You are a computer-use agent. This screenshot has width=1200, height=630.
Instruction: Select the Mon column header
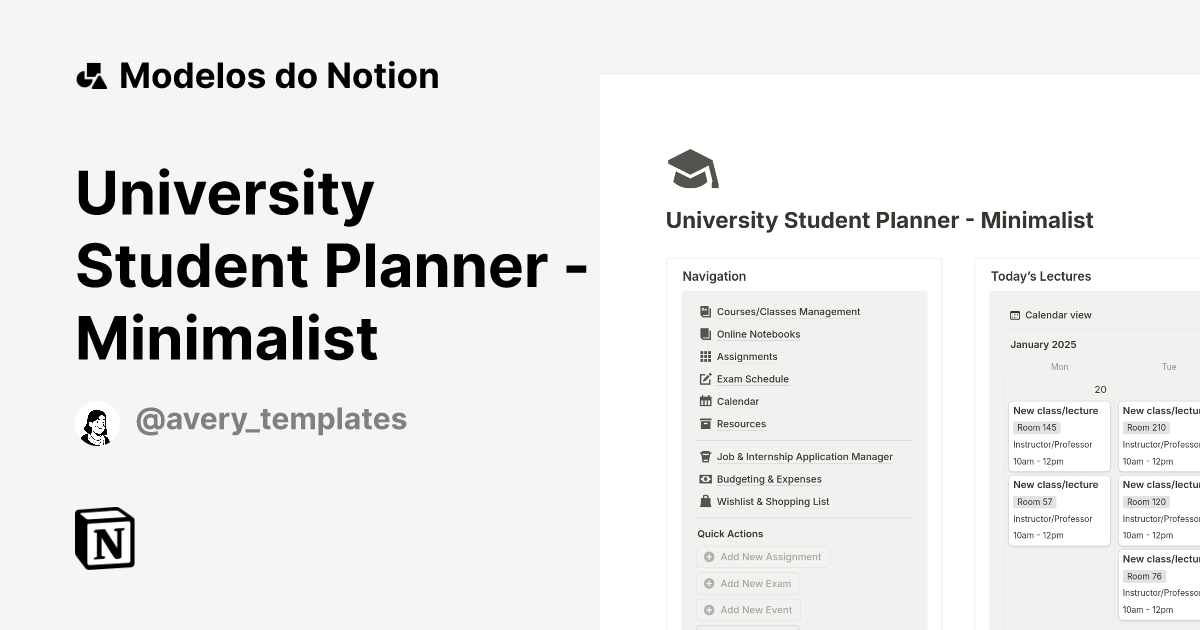pos(1059,367)
